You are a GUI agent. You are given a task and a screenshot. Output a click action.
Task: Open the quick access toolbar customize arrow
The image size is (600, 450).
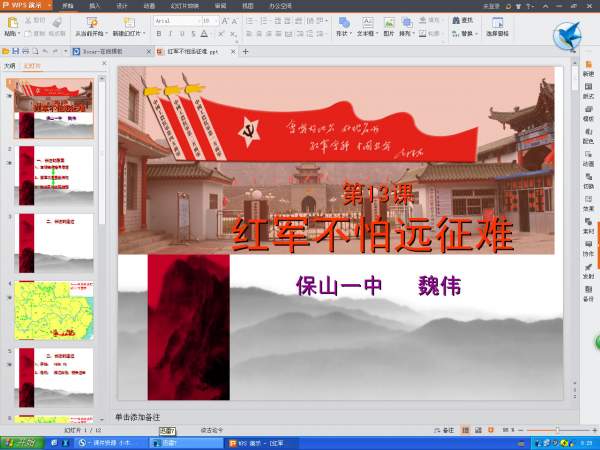(65, 51)
